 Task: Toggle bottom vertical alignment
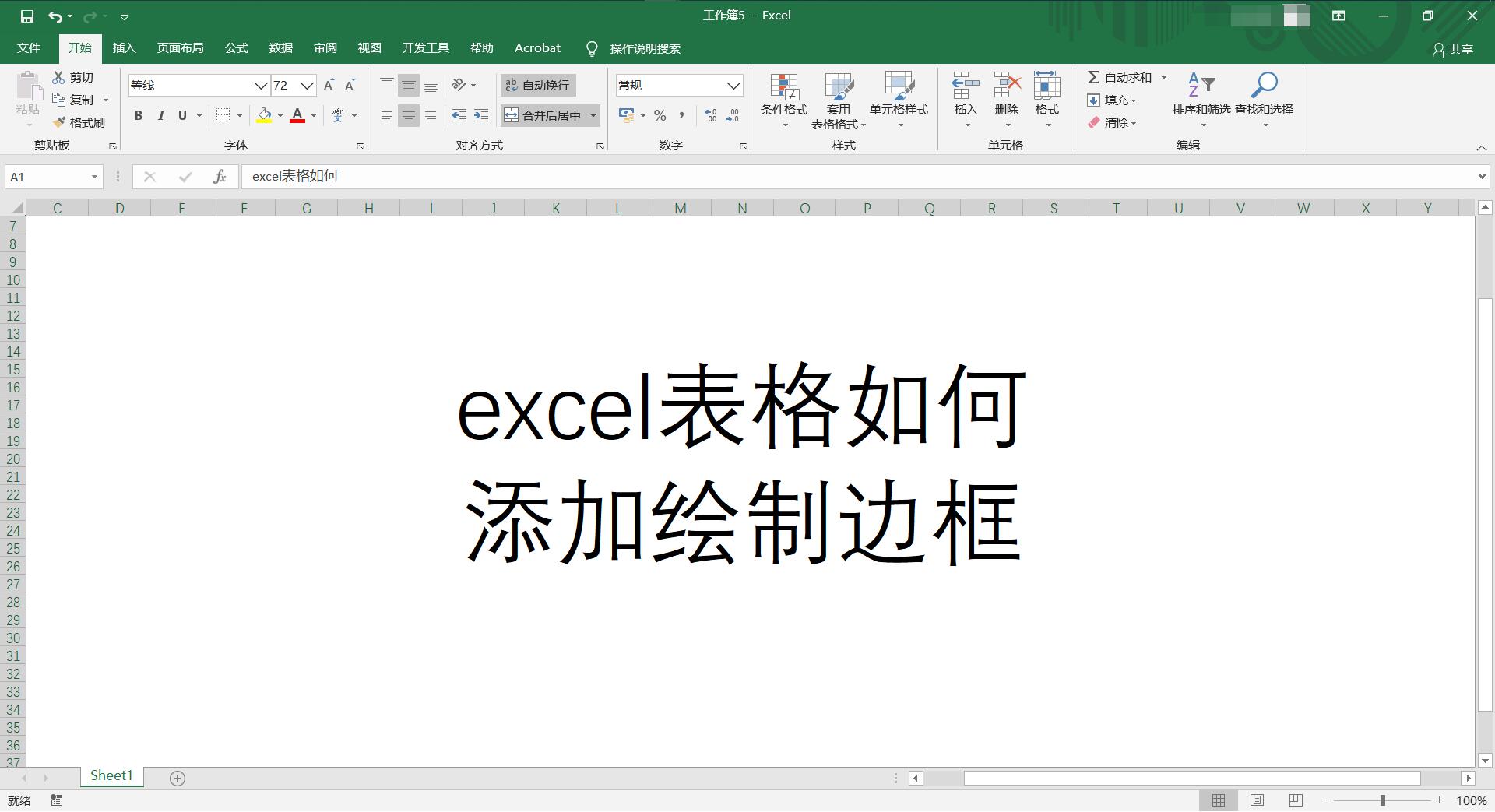[431, 85]
